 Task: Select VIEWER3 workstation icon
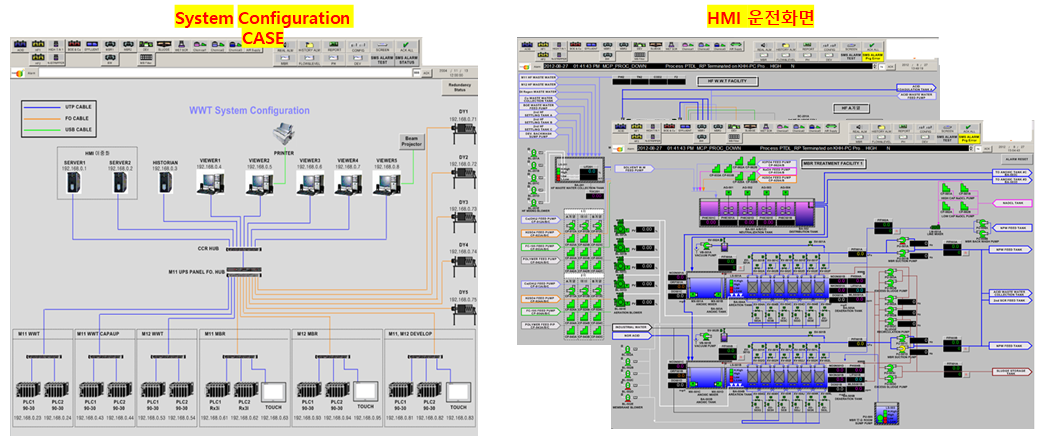tap(310, 183)
